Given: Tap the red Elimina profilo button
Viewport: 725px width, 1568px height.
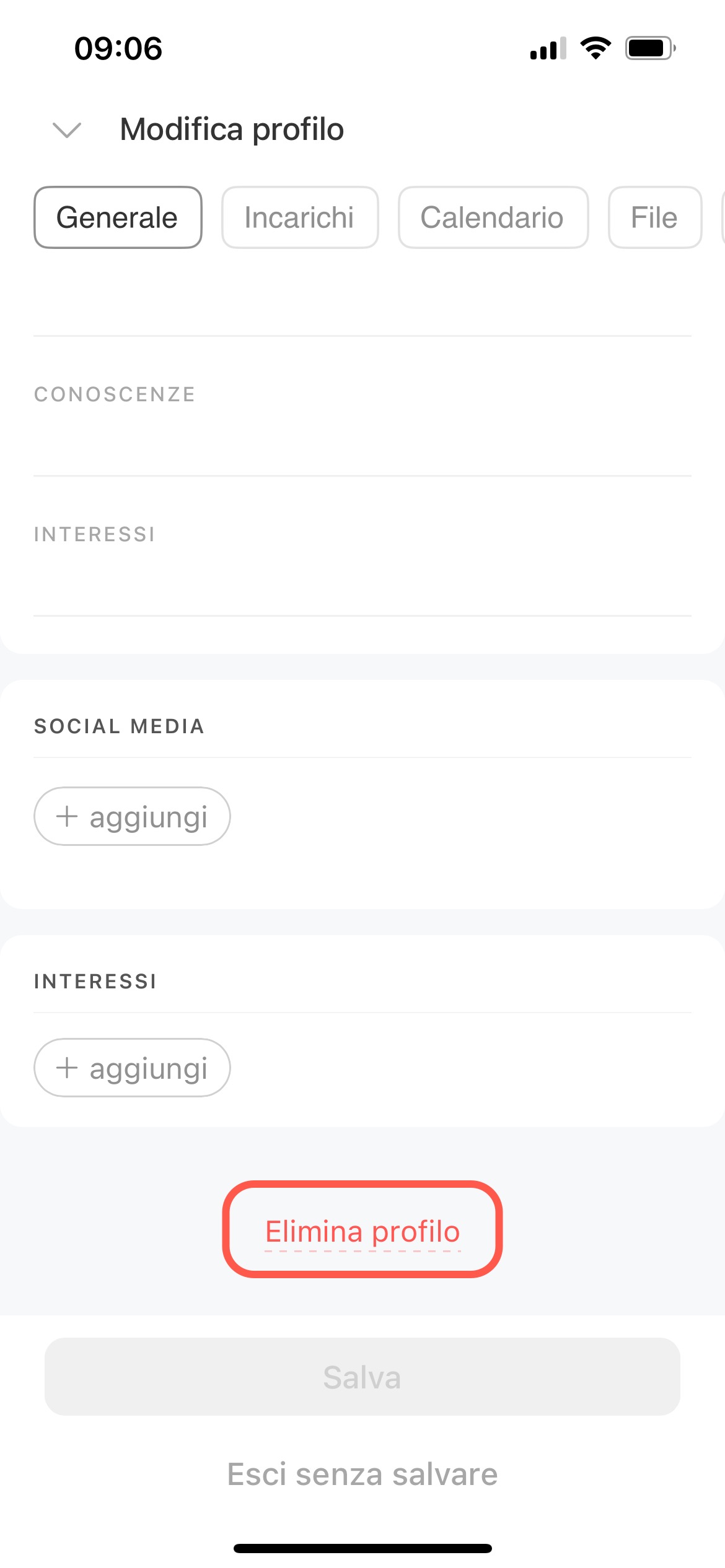Looking at the screenshot, I should [362, 1231].
